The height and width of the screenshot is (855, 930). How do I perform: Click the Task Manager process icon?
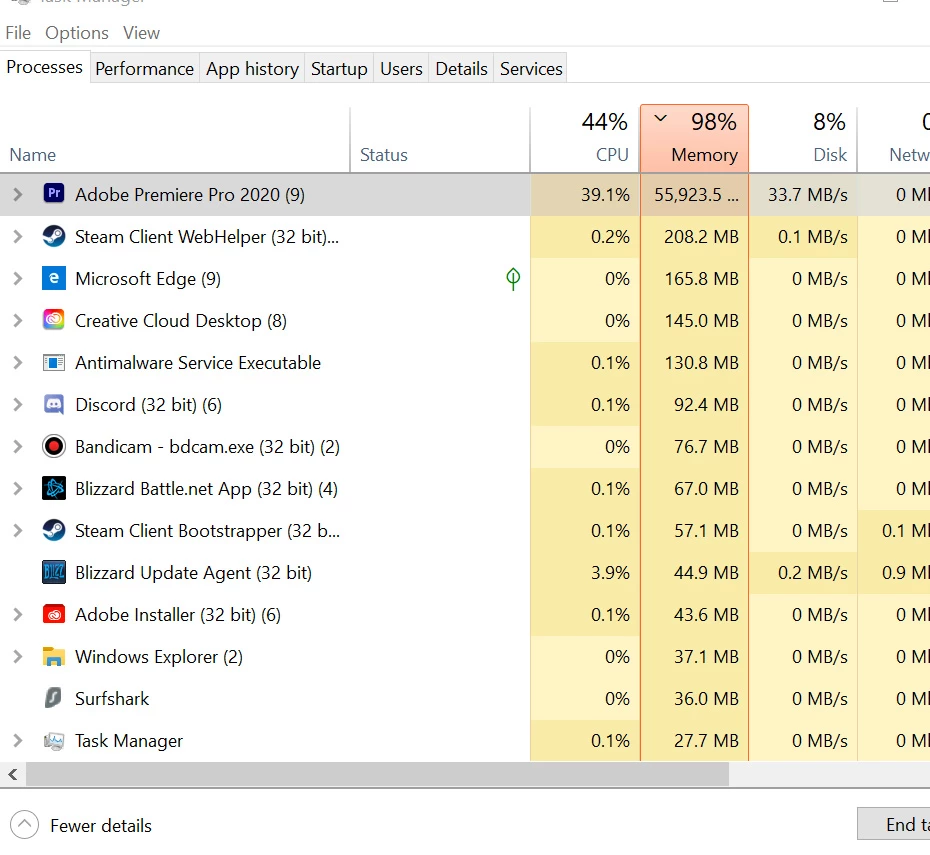point(54,741)
